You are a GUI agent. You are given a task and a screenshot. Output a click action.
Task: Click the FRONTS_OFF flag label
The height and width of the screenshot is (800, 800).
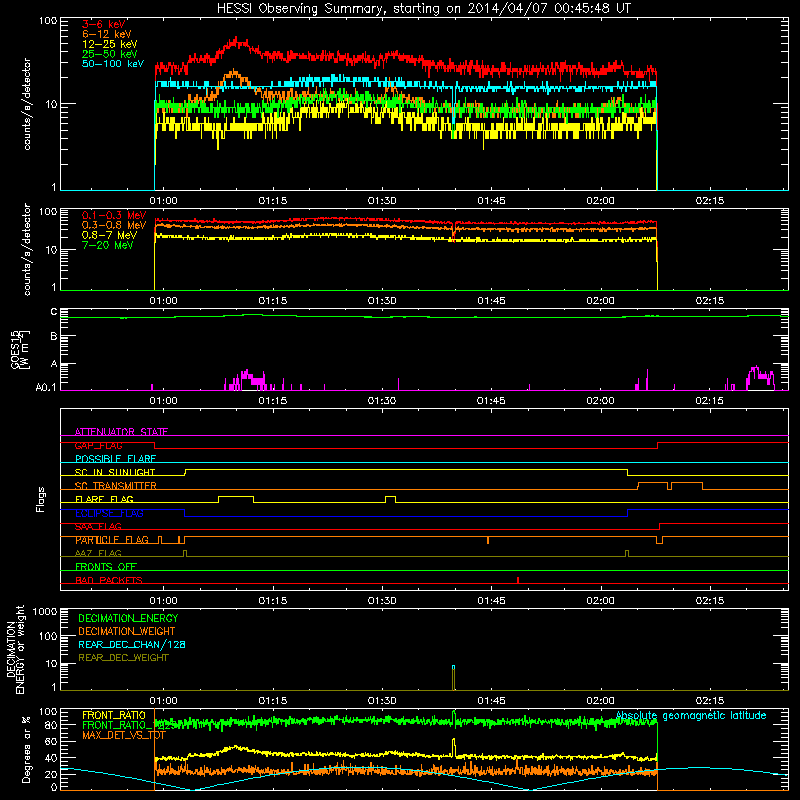(x=106, y=567)
